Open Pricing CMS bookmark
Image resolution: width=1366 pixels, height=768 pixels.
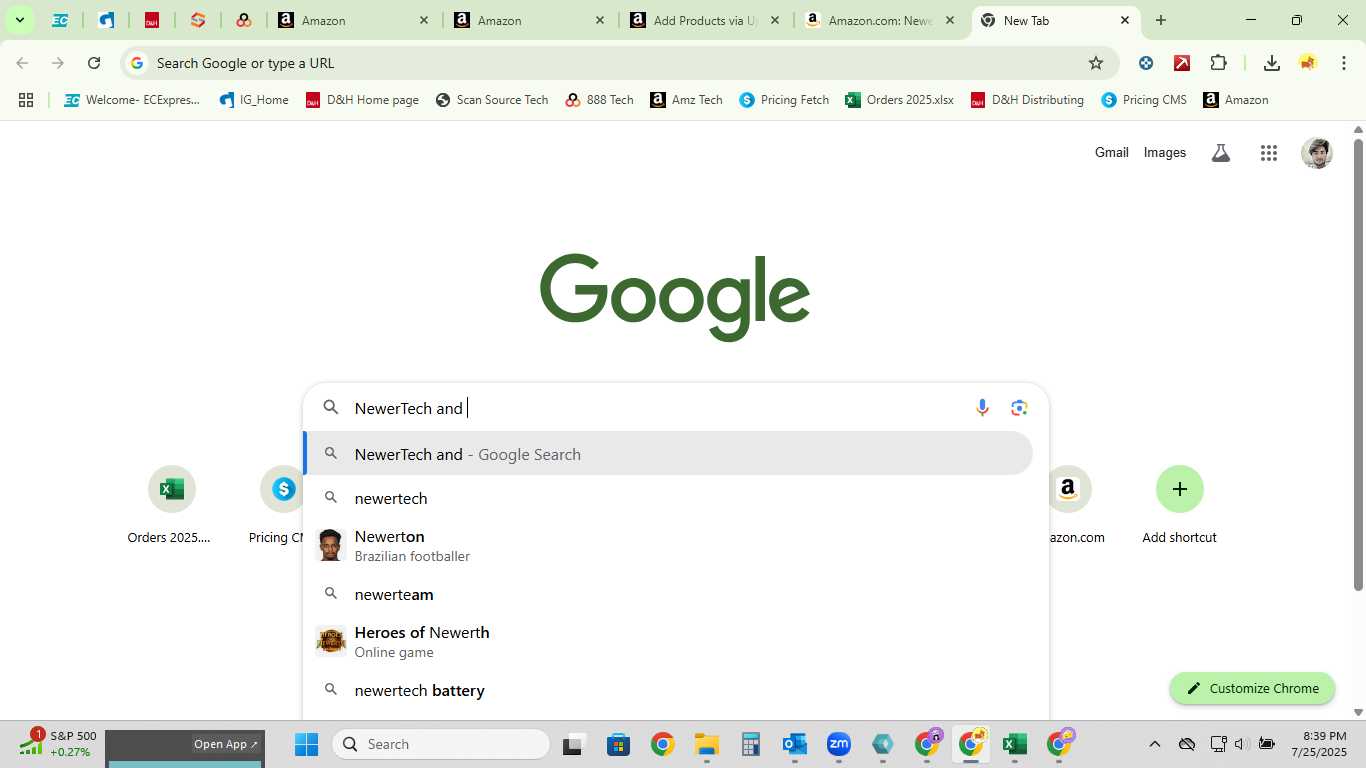(x=1144, y=100)
